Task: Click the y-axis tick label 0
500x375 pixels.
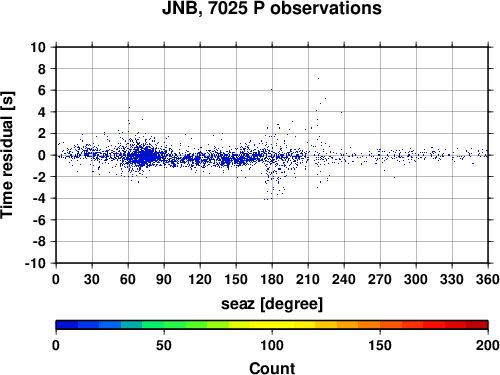Action: (x=42, y=155)
